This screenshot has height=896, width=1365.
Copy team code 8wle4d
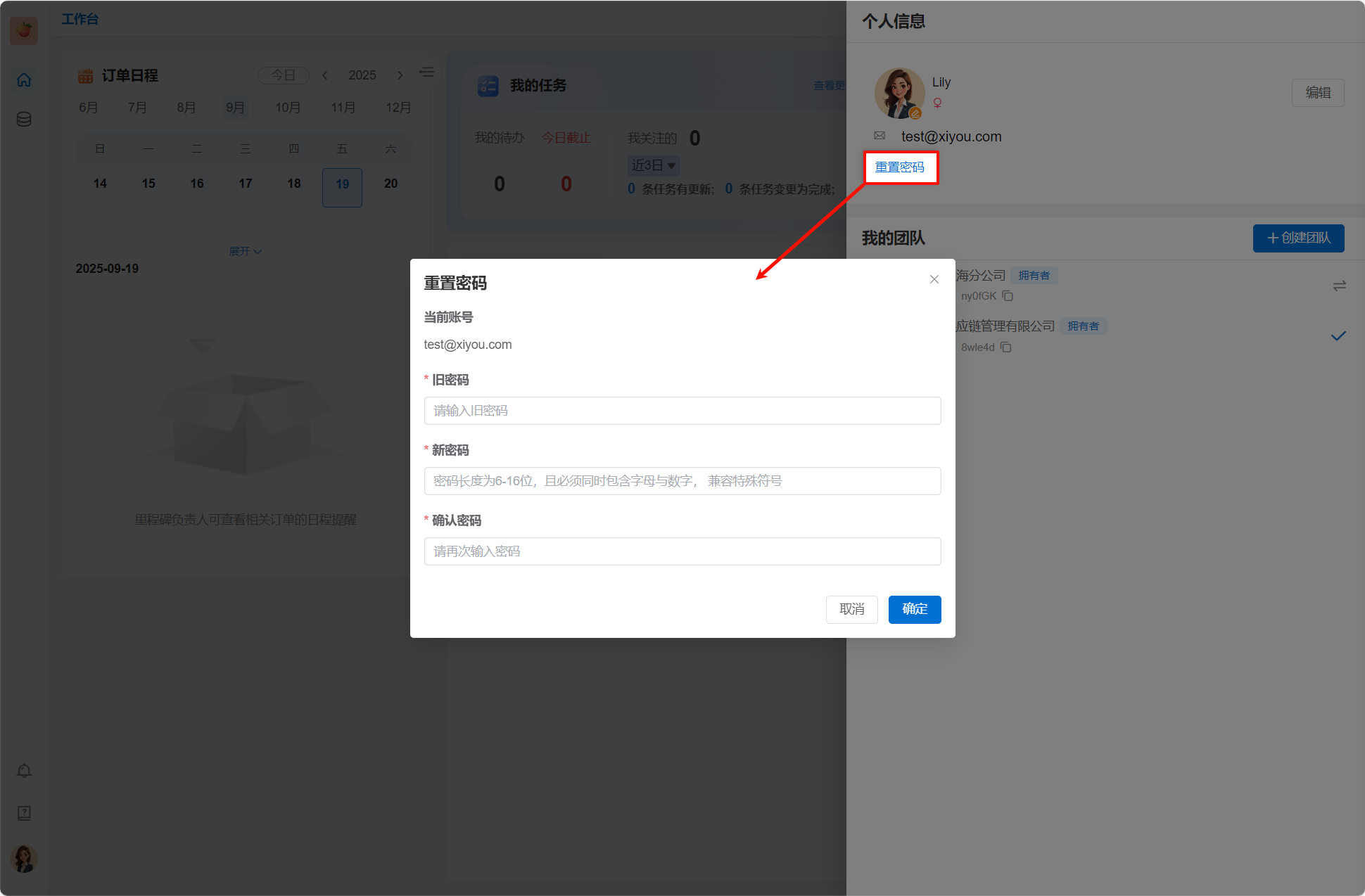[x=1006, y=347]
